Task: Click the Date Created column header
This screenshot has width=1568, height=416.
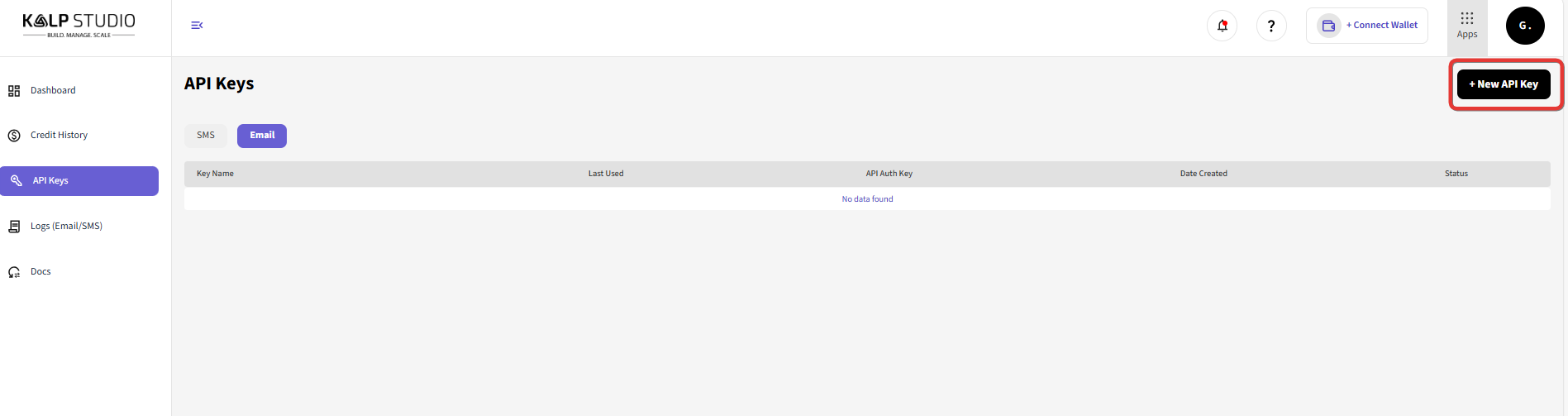Action: coord(1203,174)
